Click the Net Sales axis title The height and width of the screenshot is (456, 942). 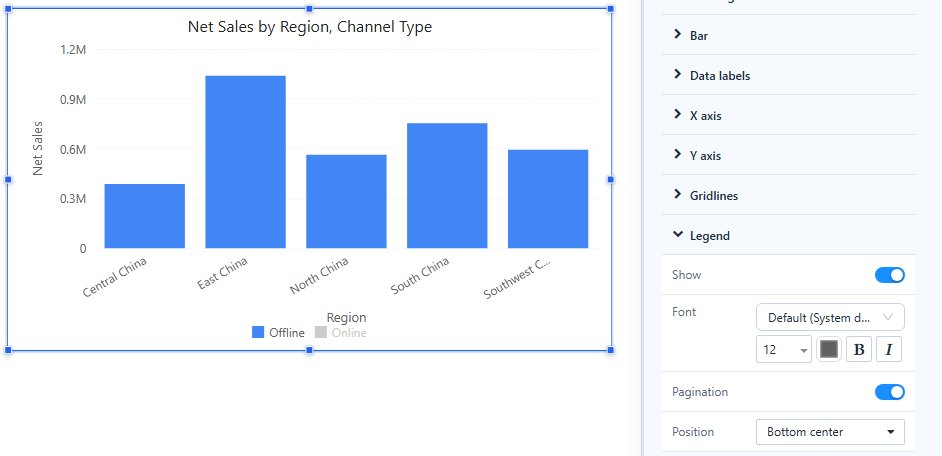38,148
